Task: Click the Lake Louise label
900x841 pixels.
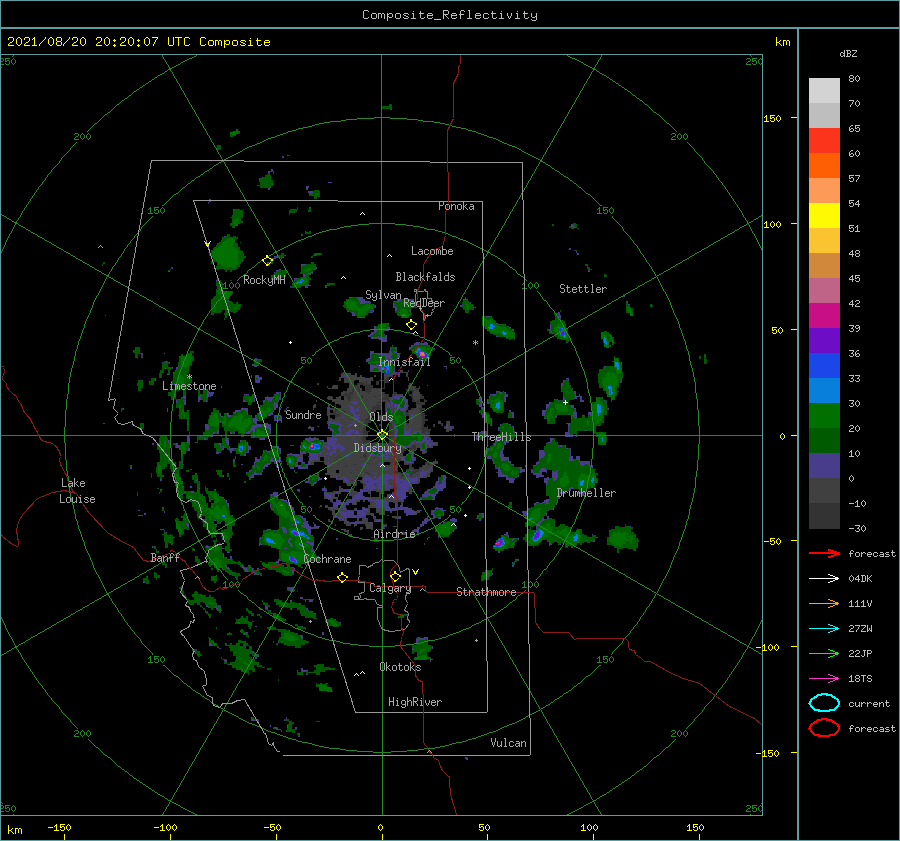Action: tap(77, 491)
